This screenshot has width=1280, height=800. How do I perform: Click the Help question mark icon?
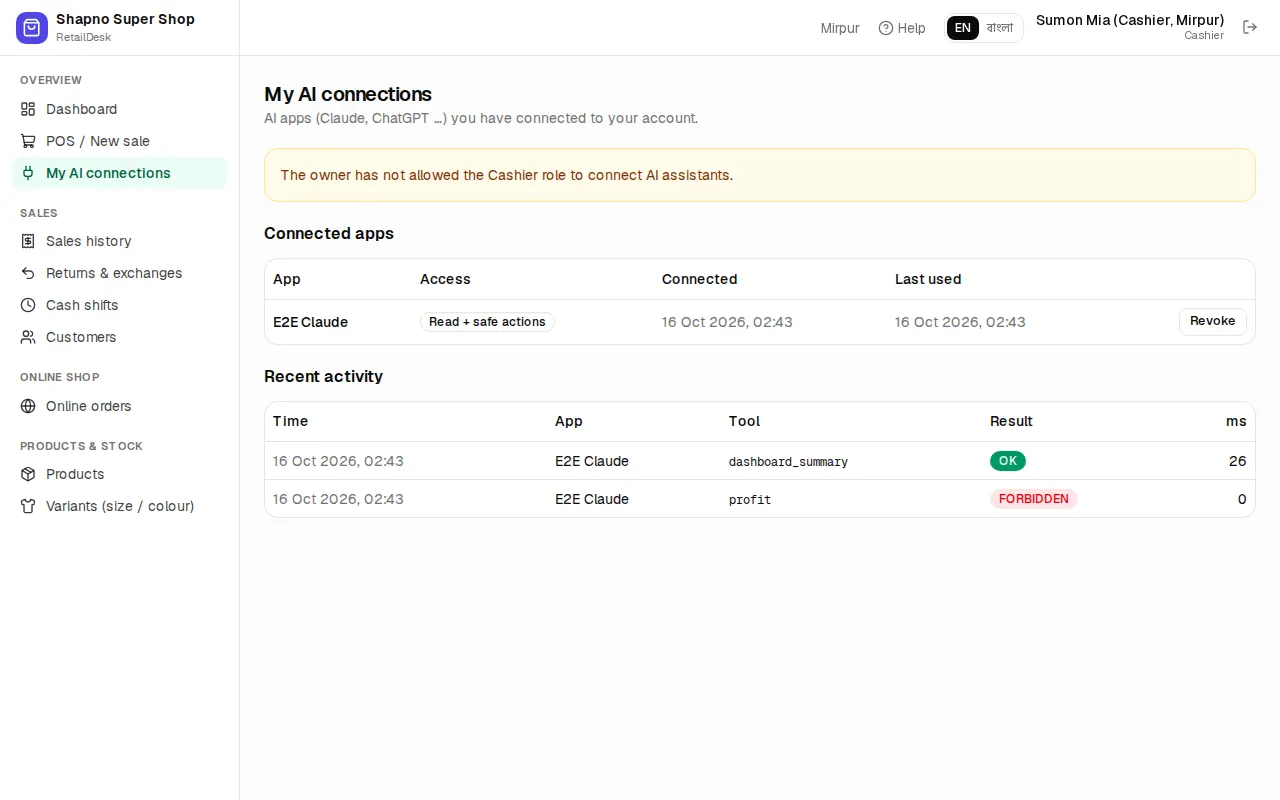886,28
